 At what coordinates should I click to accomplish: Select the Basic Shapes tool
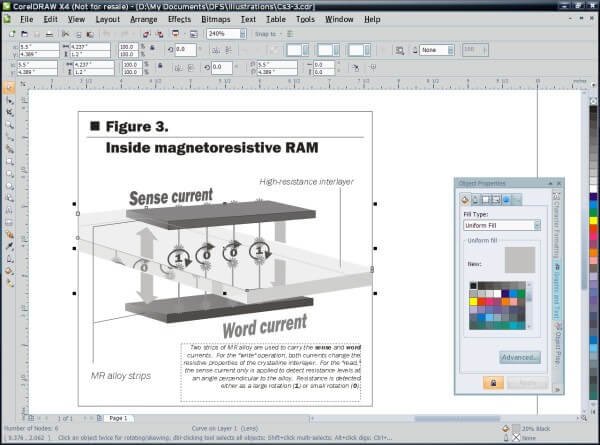pyautogui.click(x=10, y=198)
